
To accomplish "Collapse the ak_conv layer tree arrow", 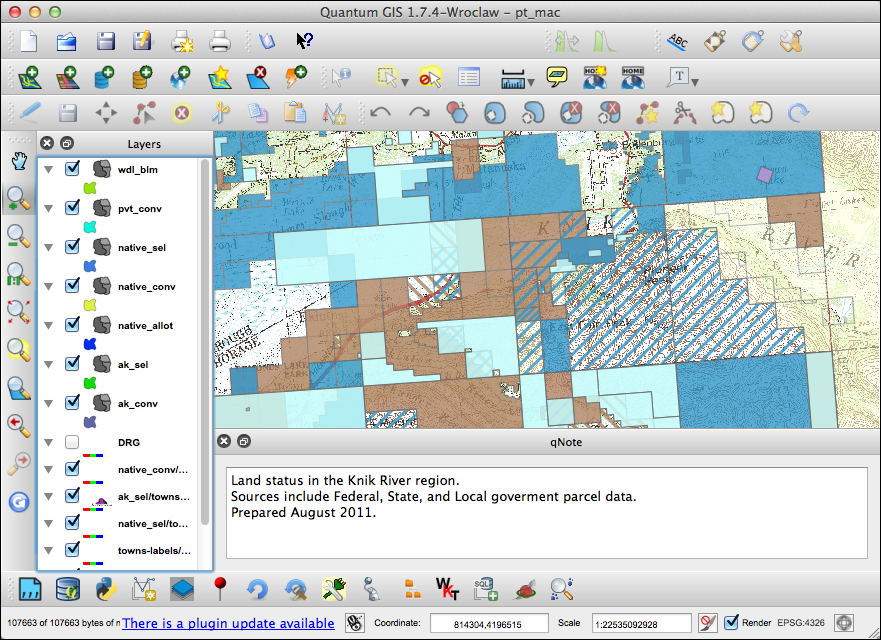I will 49,403.
